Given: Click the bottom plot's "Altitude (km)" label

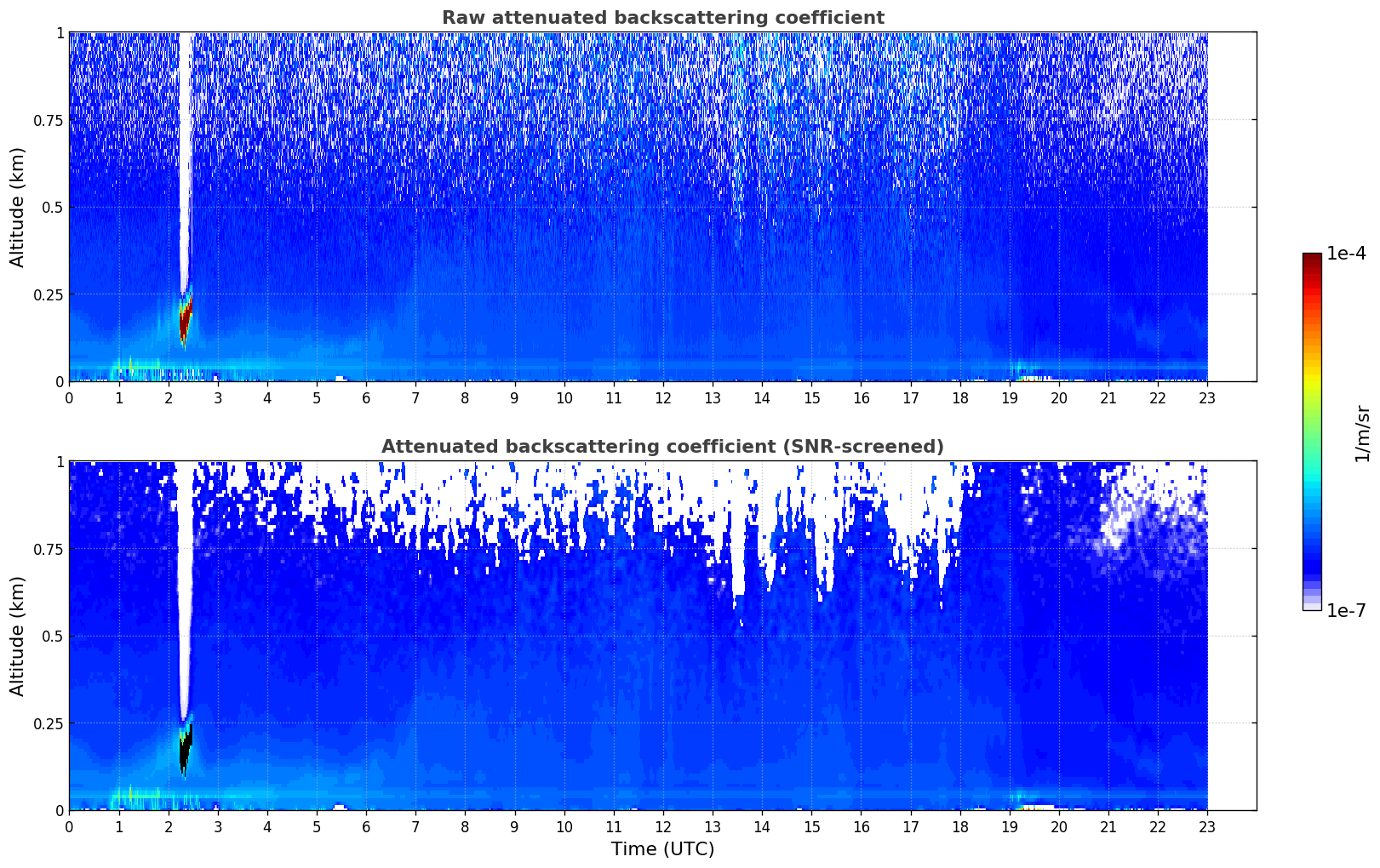Looking at the screenshot, I should (18, 636).
